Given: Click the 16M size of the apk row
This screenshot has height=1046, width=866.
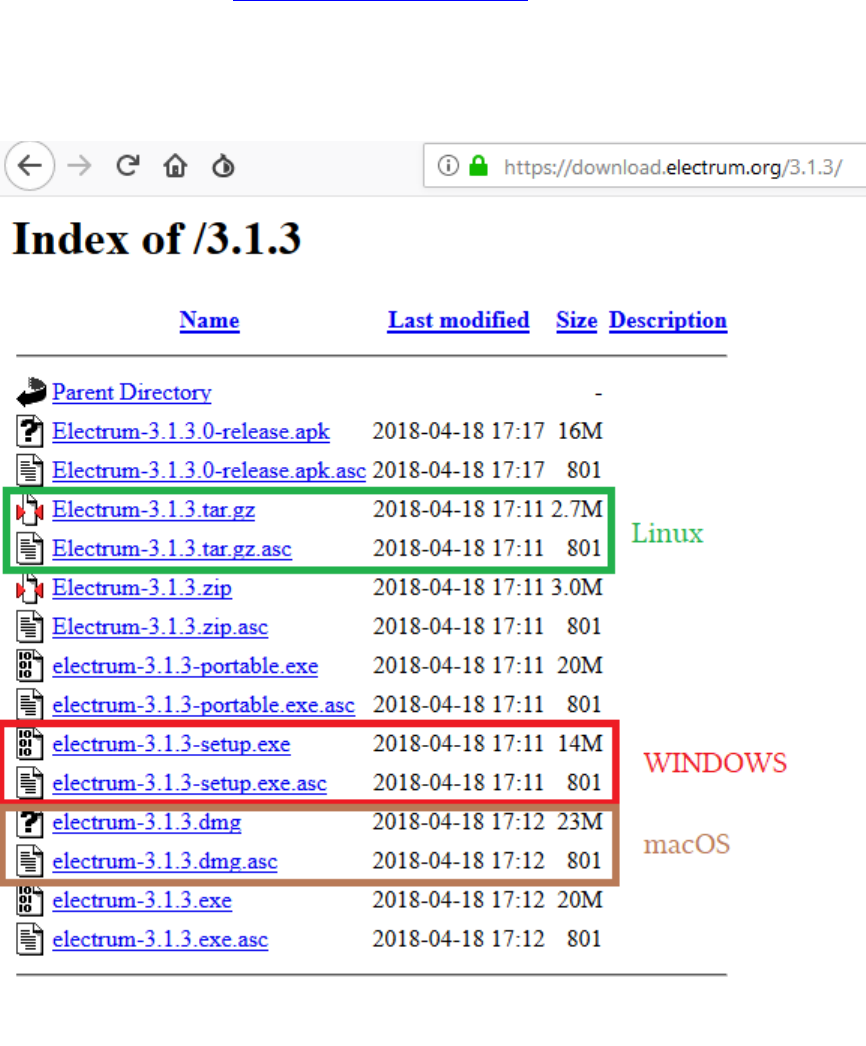Looking at the screenshot, I should pos(580,431).
